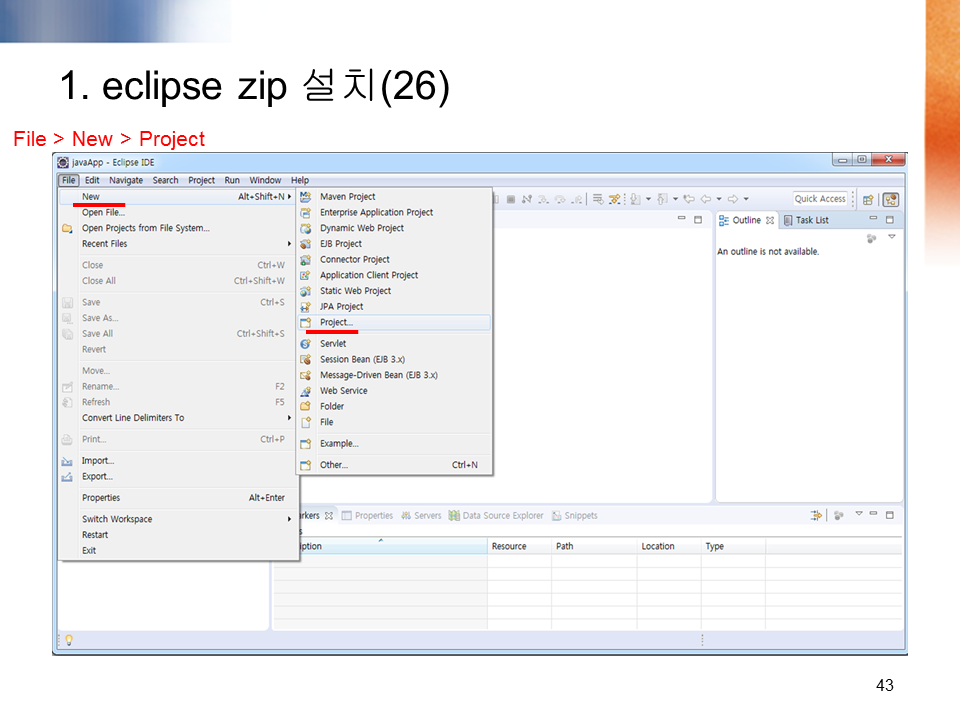Viewport: 960px width, 720px height.
Task: Click the Static Web Project icon
Action: pyautogui.click(x=306, y=291)
